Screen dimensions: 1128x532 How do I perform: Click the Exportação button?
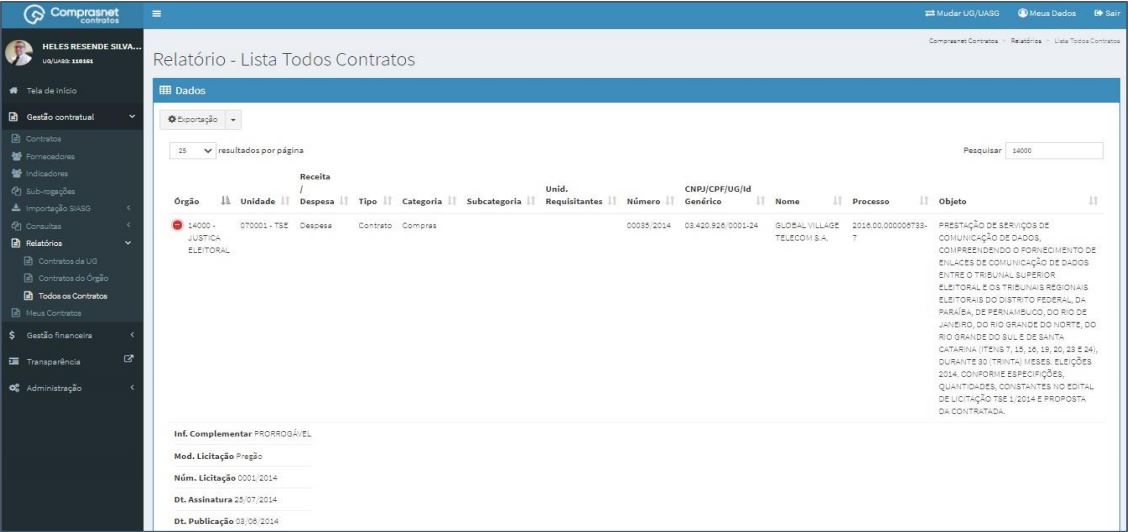tap(193, 120)
